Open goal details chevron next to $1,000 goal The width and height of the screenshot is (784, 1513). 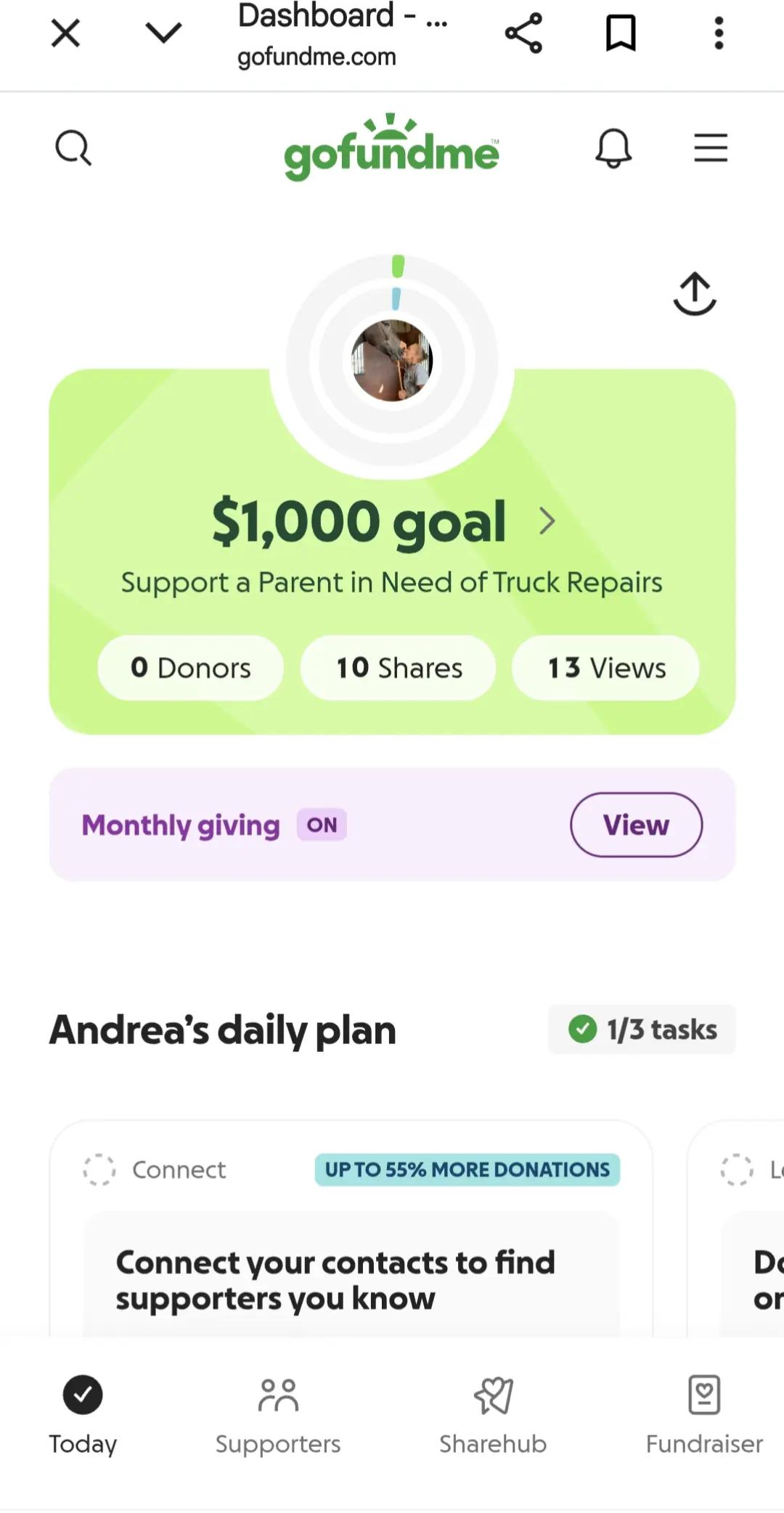tap(547, 521)
